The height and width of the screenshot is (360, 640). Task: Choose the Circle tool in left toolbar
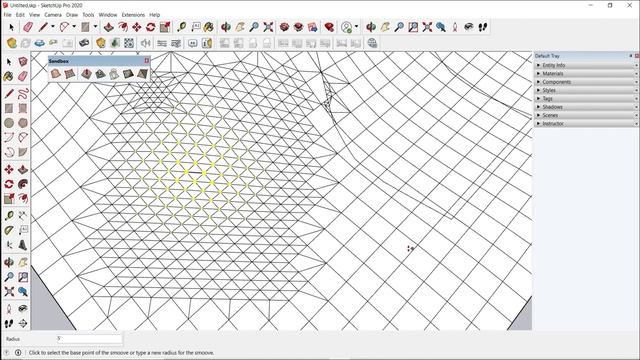[x=9, y=122]
